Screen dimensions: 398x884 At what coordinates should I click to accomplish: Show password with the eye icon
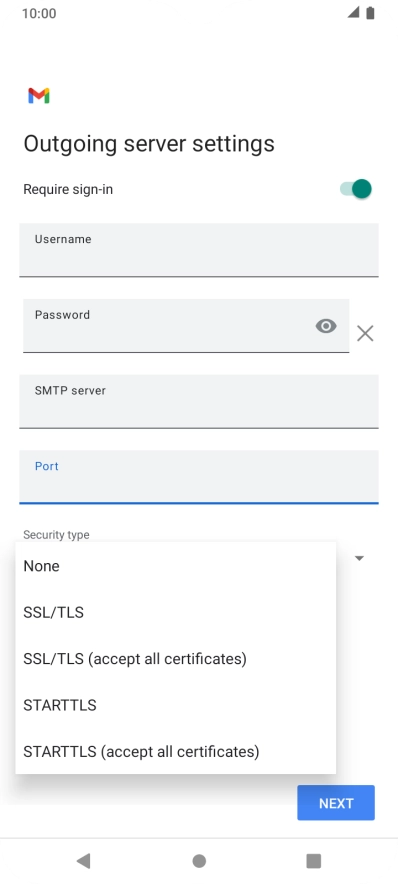tap(326, 326)
